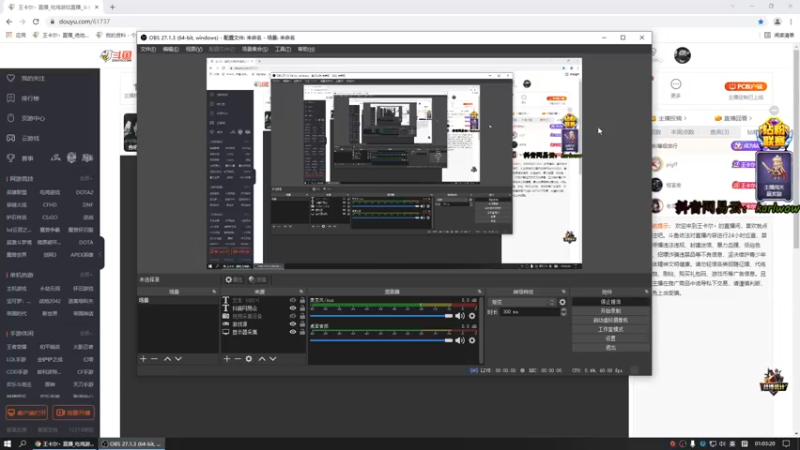Click 启动虚拟摄像机 virtual camera button
The width and height of the screenshot is (800, 450).
pyautogui.click(x=611, y=320)
